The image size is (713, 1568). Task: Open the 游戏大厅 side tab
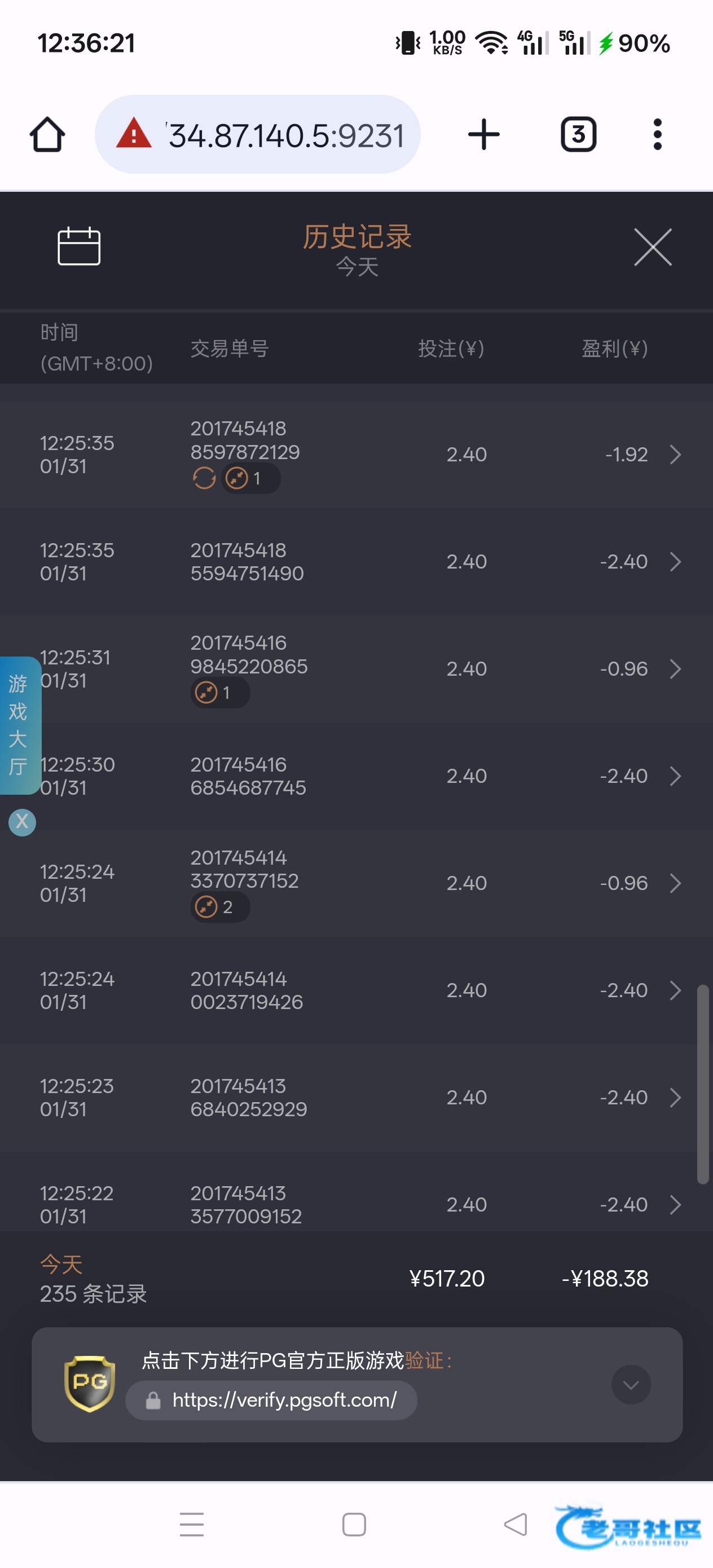click(x=19, y=724)
